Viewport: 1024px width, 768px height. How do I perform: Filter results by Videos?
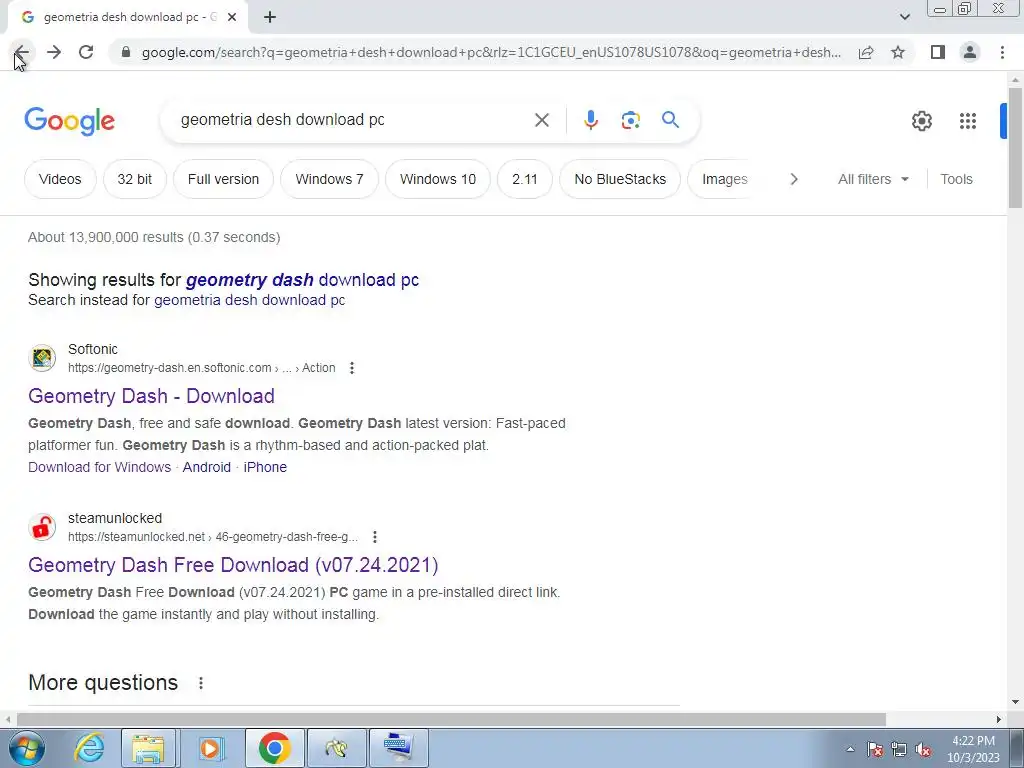[60, 179]
